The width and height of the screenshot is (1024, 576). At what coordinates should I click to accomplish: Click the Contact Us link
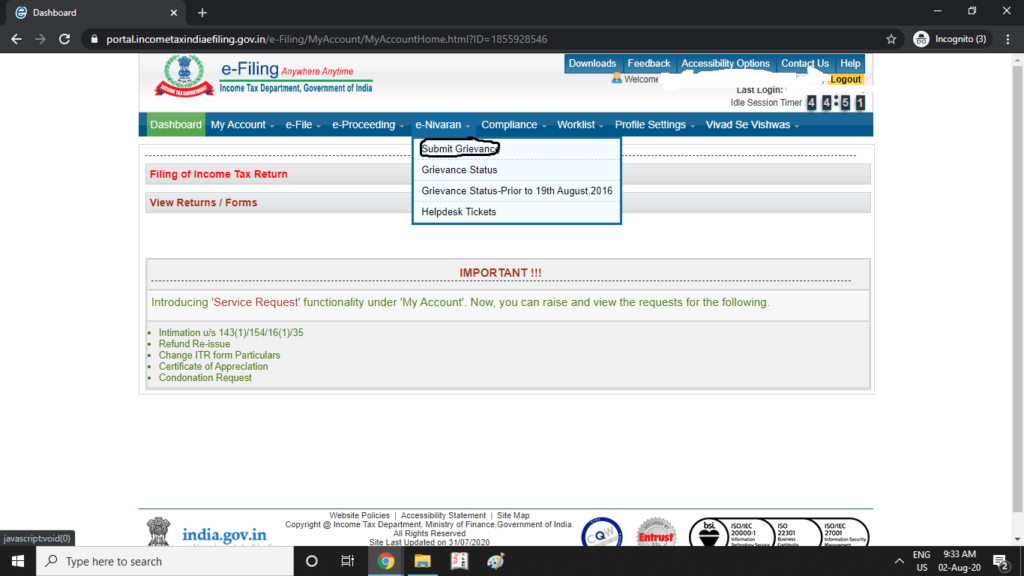pyautogui.click(x=805, y=63)
